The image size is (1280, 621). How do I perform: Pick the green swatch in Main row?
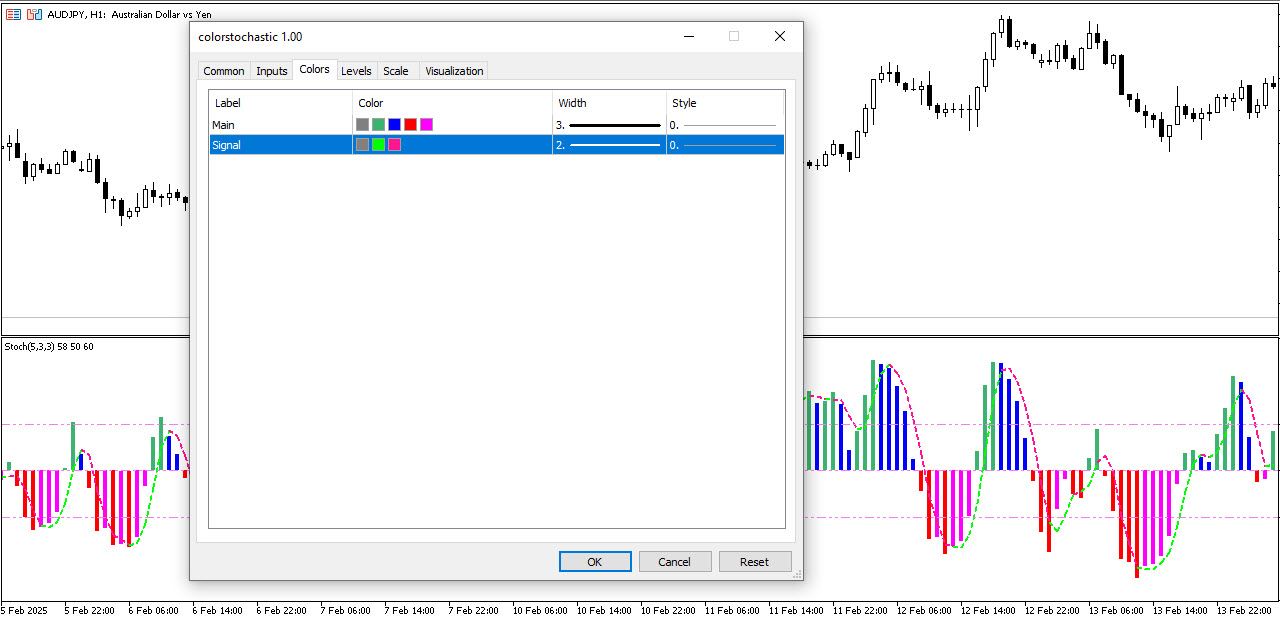tap(378, 125)
